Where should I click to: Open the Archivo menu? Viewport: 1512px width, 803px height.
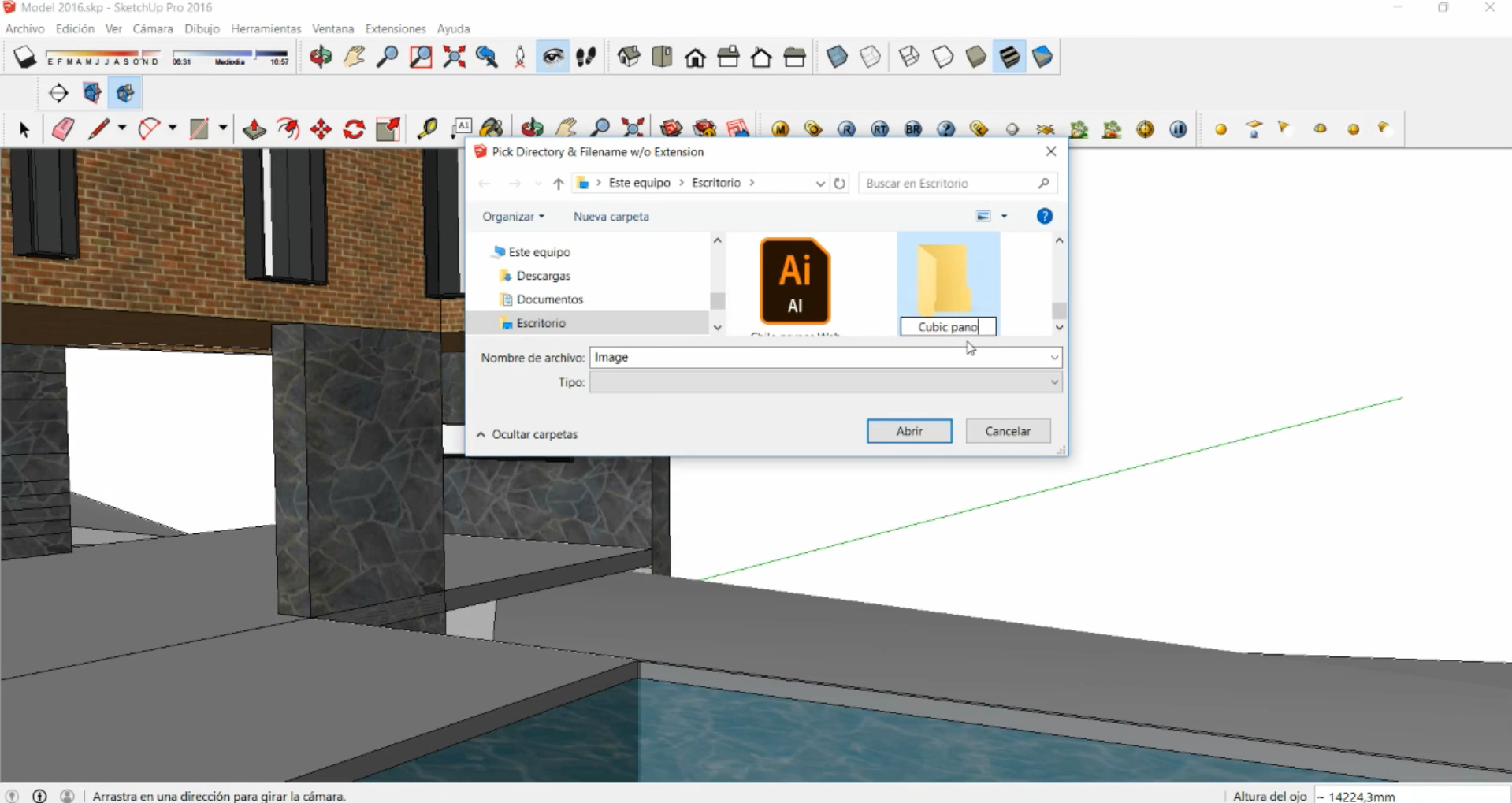coord(25,28)
